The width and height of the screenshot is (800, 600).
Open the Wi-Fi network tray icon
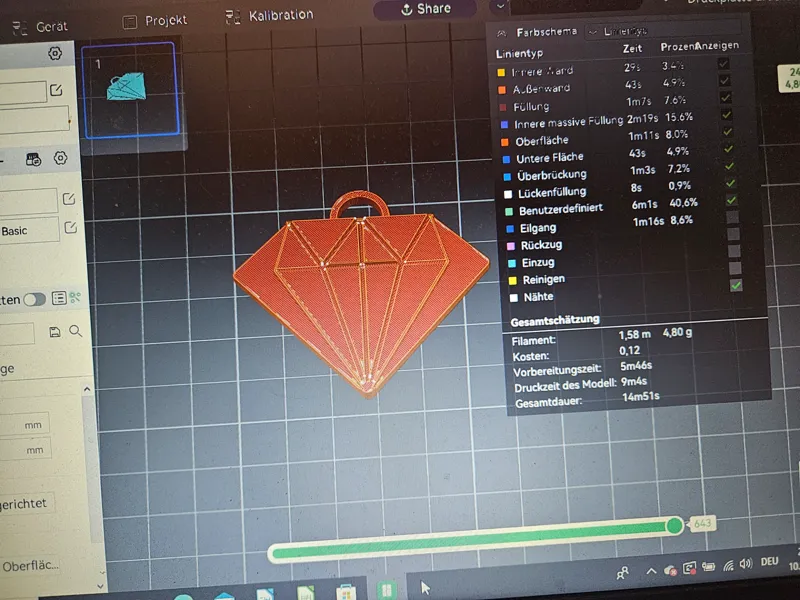(x=729, y=565)
